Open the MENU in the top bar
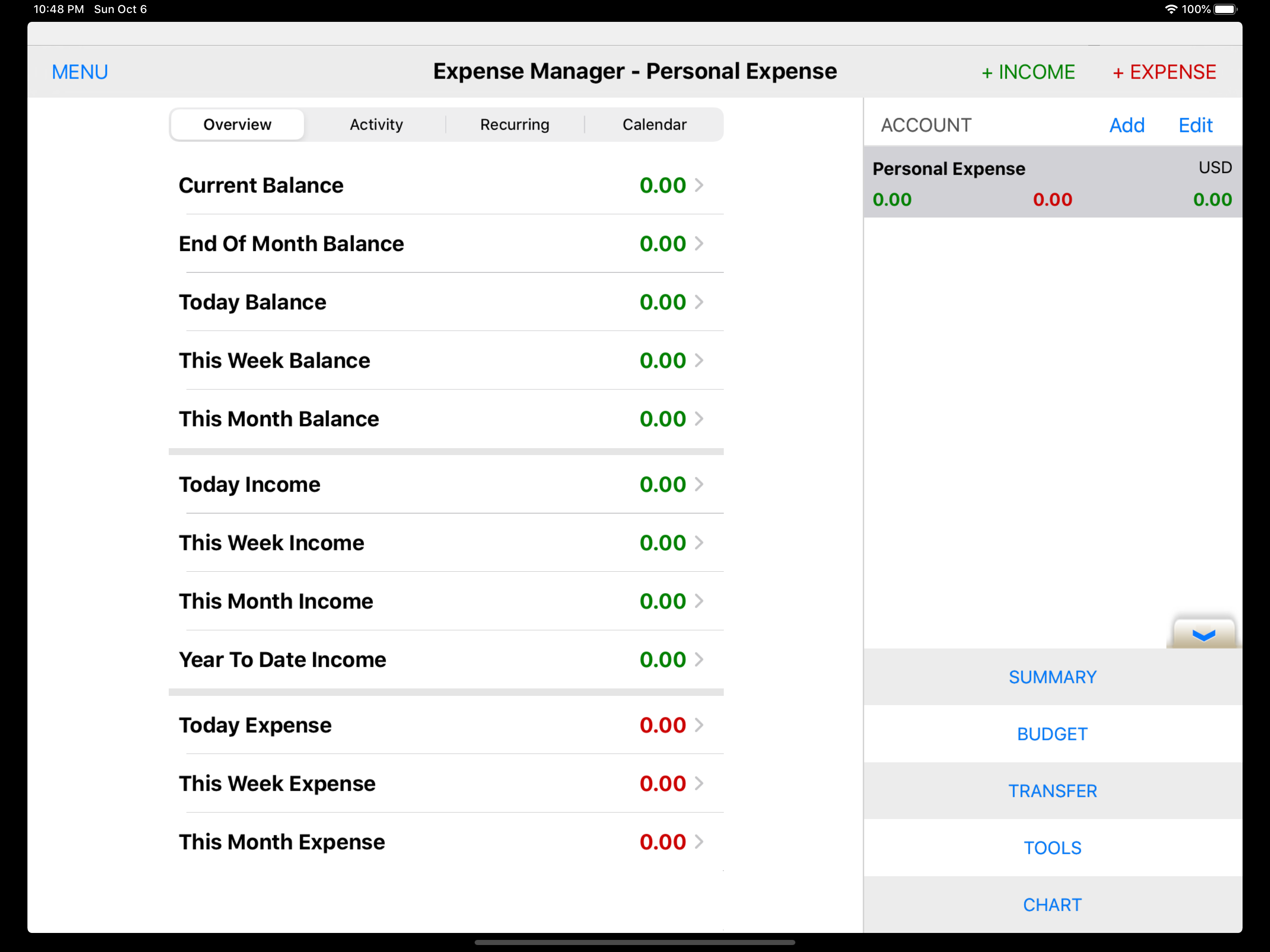Viewport: 1270px width, 952px height. [80, 72]
